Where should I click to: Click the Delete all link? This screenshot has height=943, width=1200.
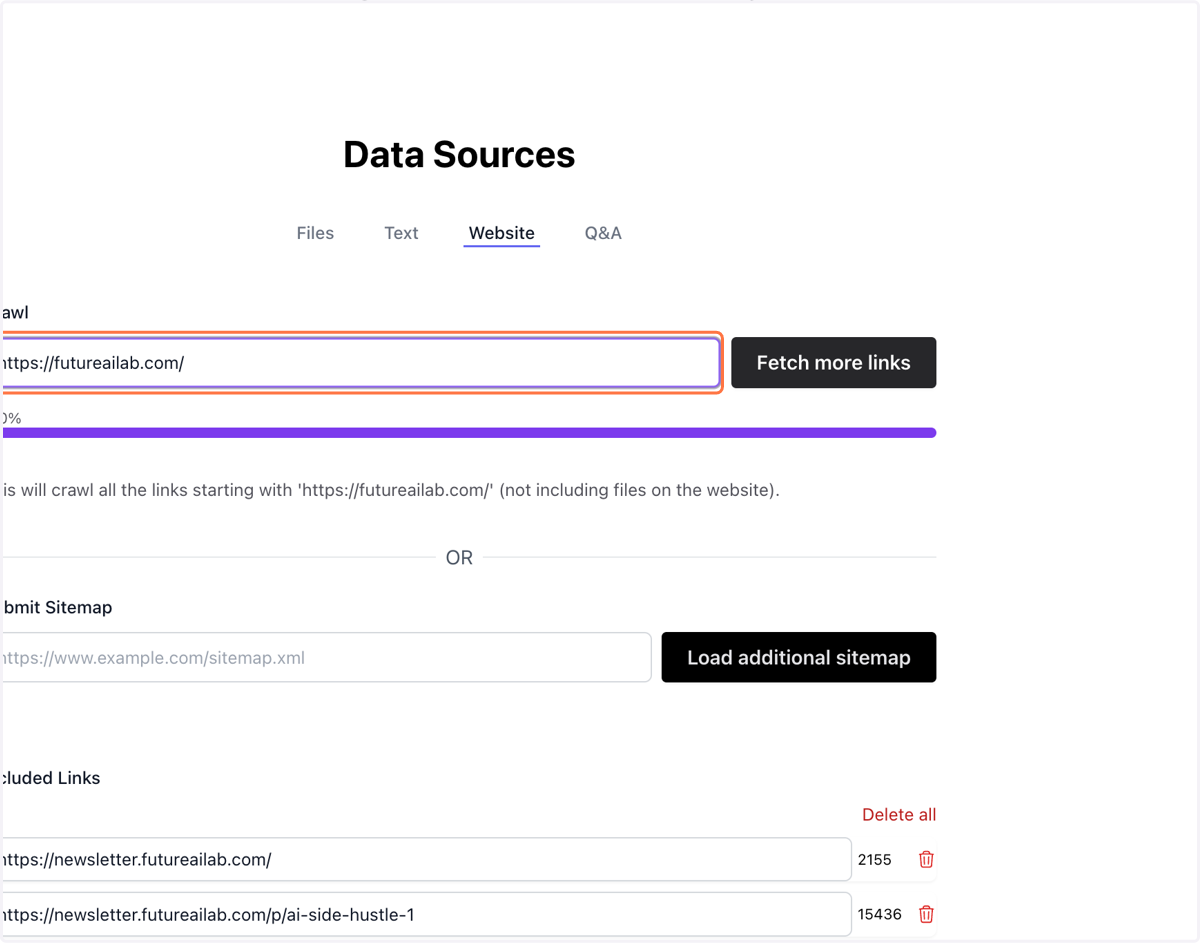point(899,815)
